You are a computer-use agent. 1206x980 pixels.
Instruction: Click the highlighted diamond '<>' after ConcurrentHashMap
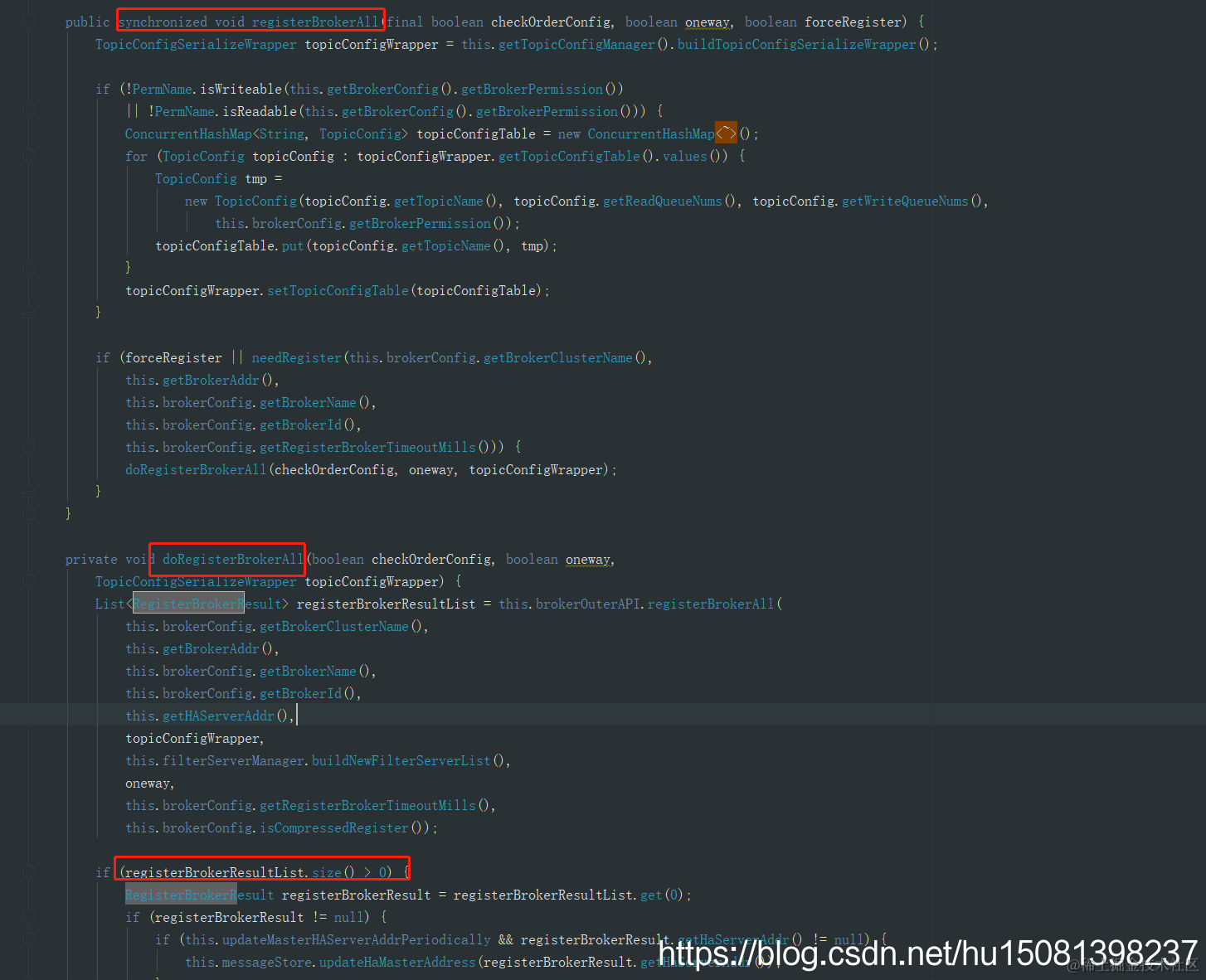(726, 133)
